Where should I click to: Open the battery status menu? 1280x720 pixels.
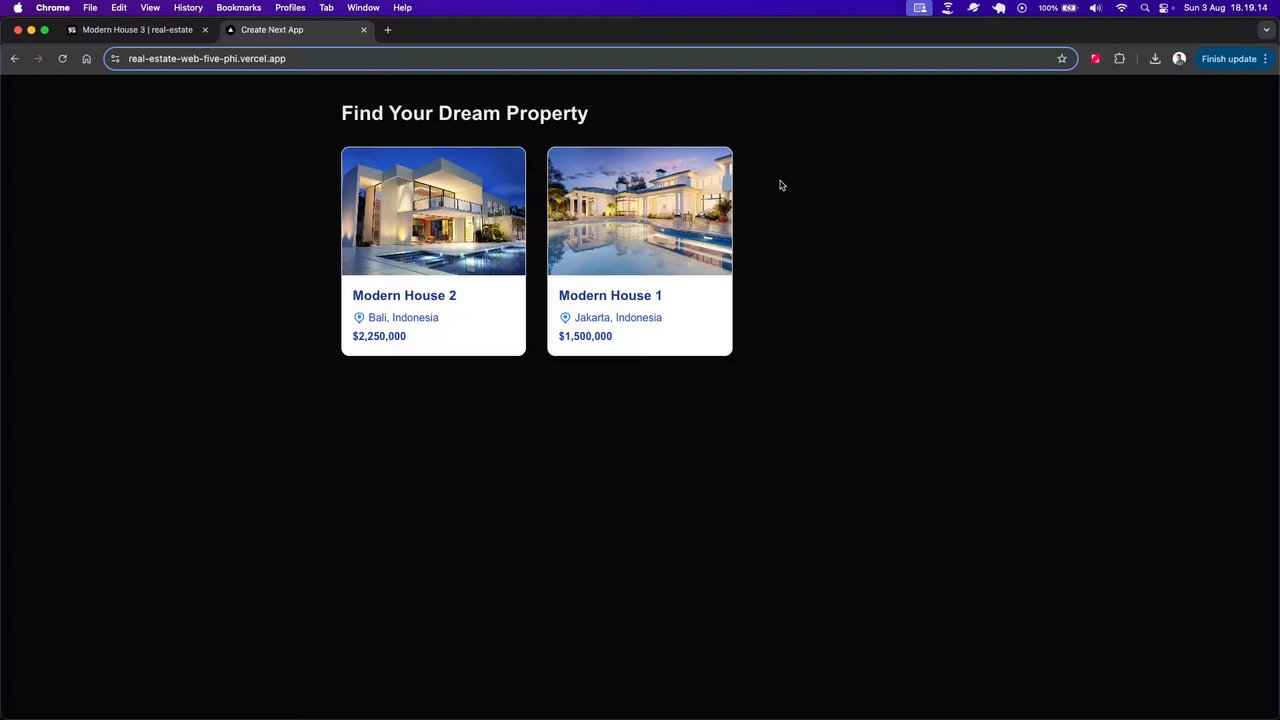pyautogui.click(x=1058, y=8)
